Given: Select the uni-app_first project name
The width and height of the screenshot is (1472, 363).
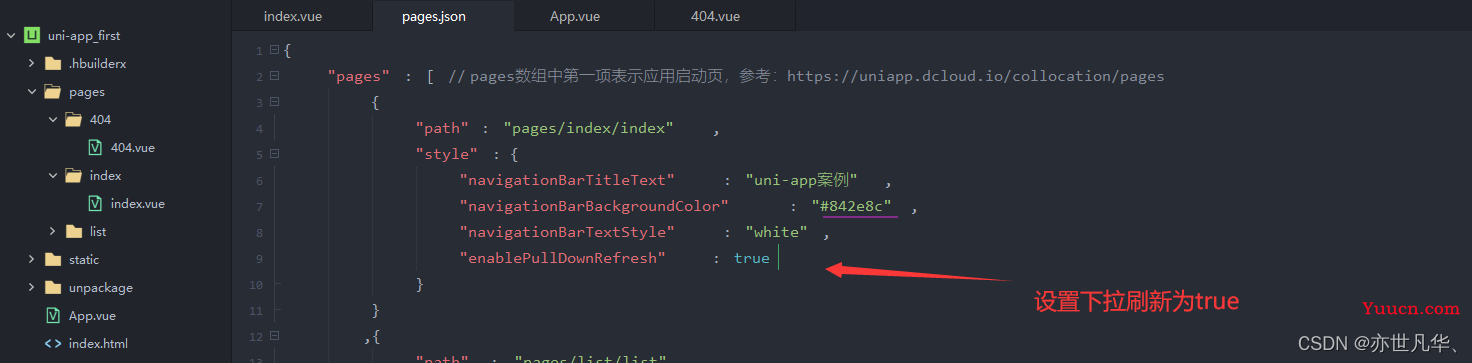Looking at the screenshot, I should click(x=84, y=35).
